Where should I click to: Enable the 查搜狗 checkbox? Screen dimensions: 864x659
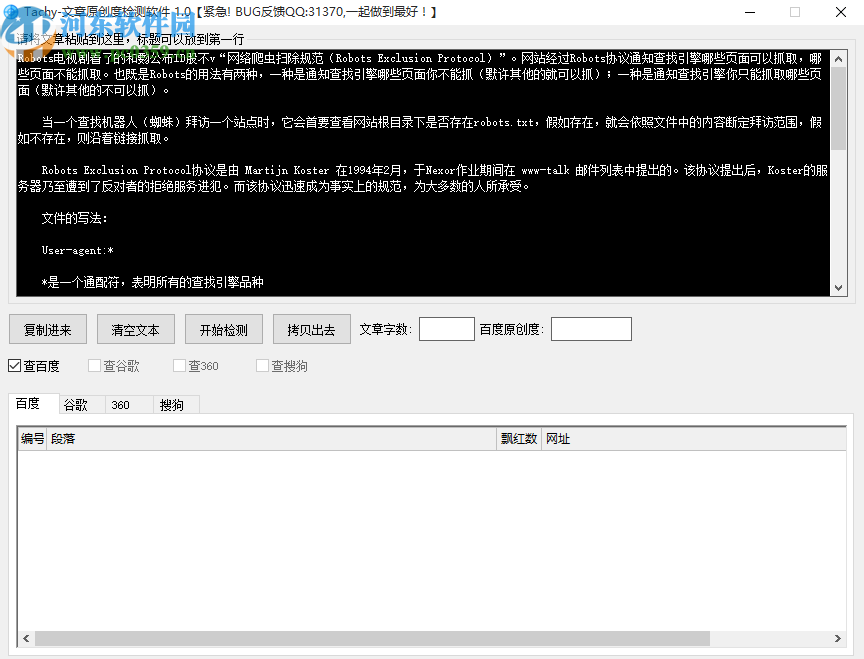[x=259, y=366]
